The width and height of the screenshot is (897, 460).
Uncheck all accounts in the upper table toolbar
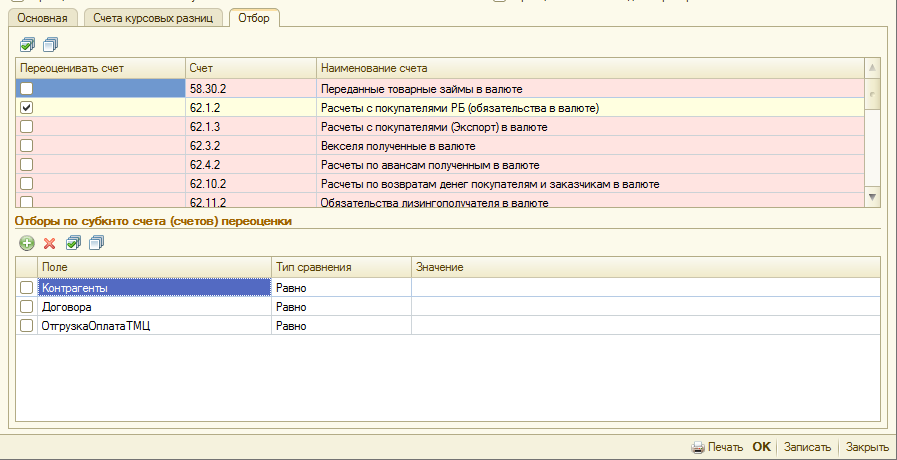point(51,44)
